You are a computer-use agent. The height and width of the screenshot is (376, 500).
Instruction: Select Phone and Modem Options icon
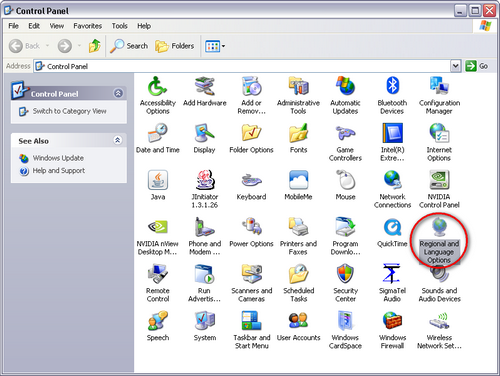[204, 227]
